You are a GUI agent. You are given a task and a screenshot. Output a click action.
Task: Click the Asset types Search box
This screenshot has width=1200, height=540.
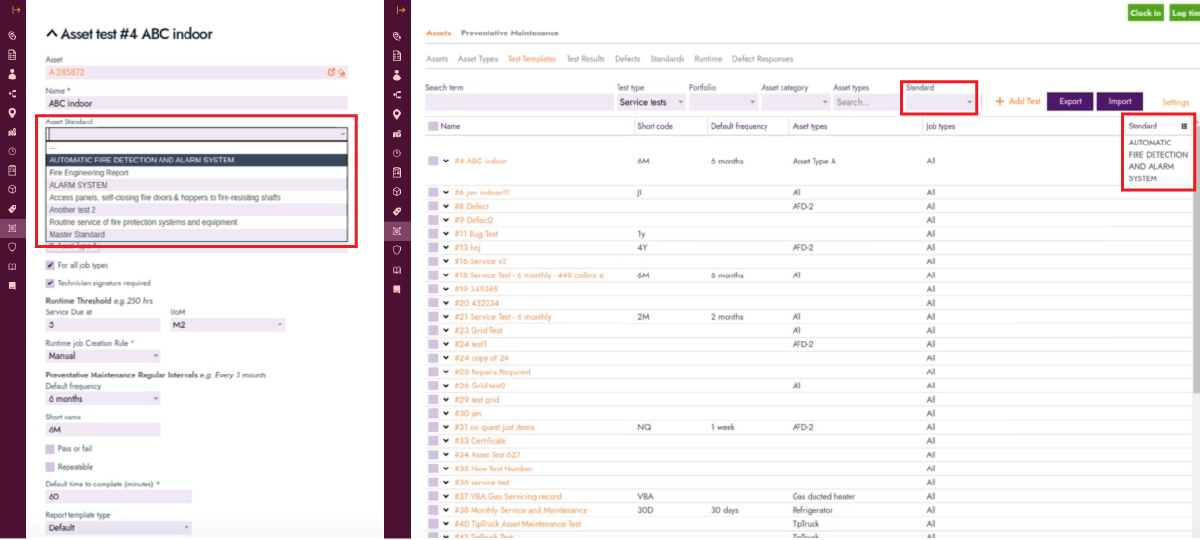point(865,102)
